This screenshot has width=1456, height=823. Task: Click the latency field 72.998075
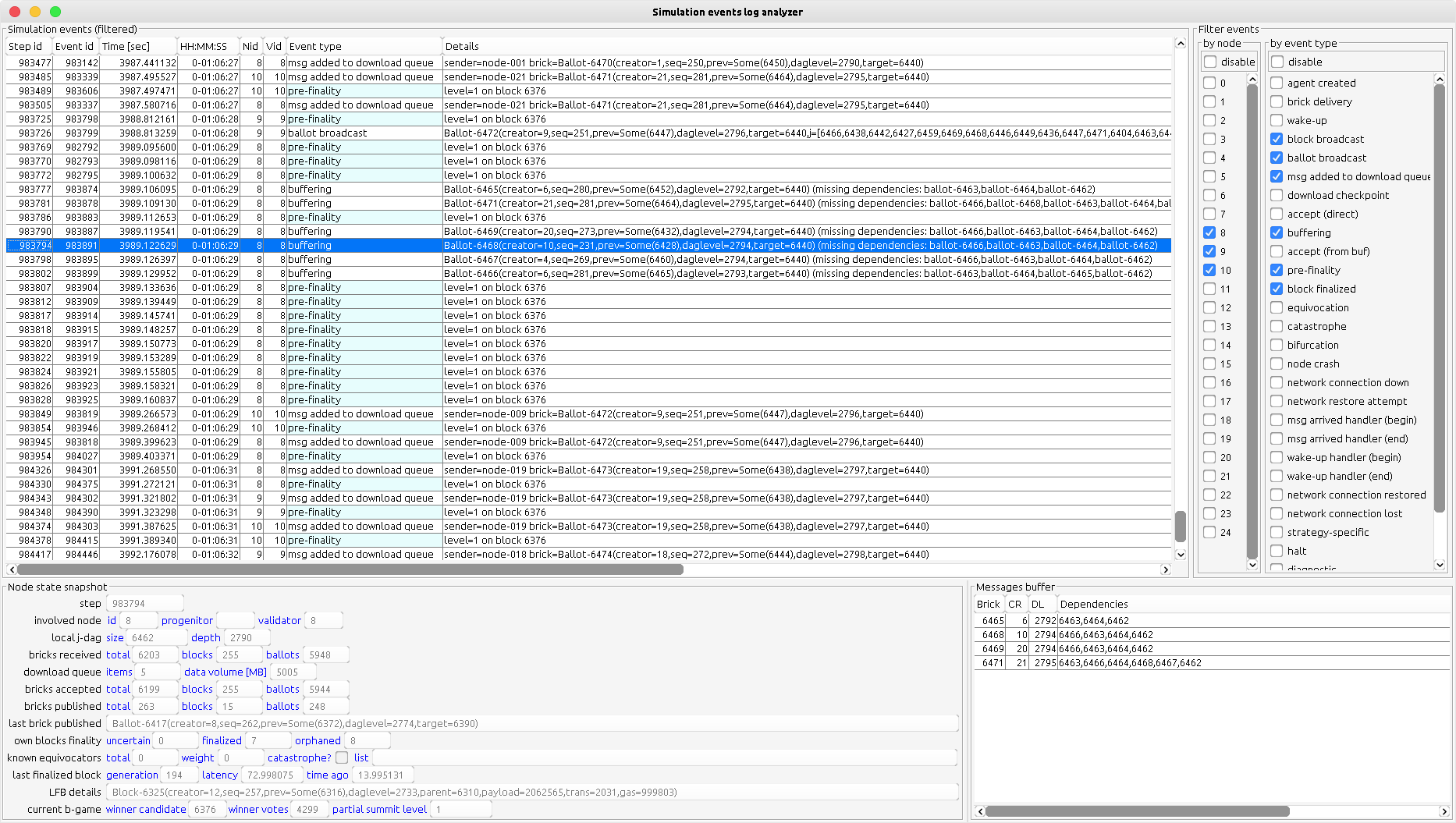[x=272, y=775]
